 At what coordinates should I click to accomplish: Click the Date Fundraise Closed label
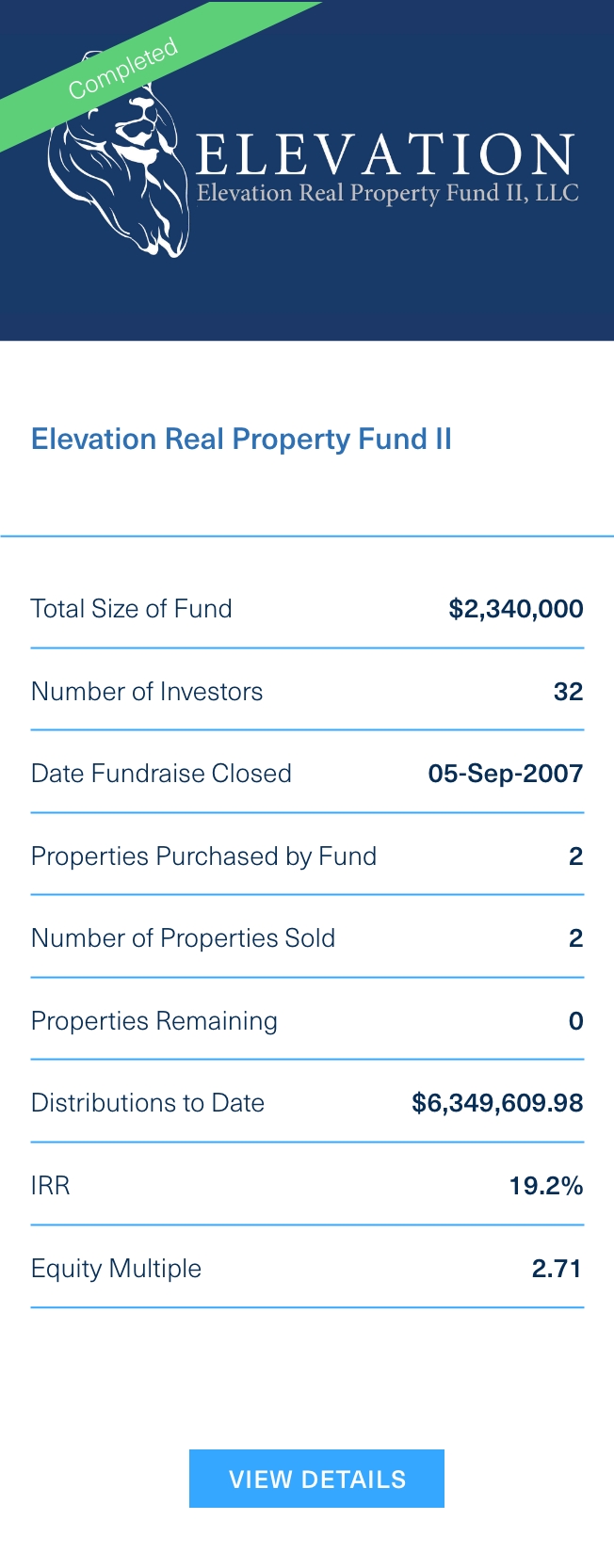(x=161, y=774)
